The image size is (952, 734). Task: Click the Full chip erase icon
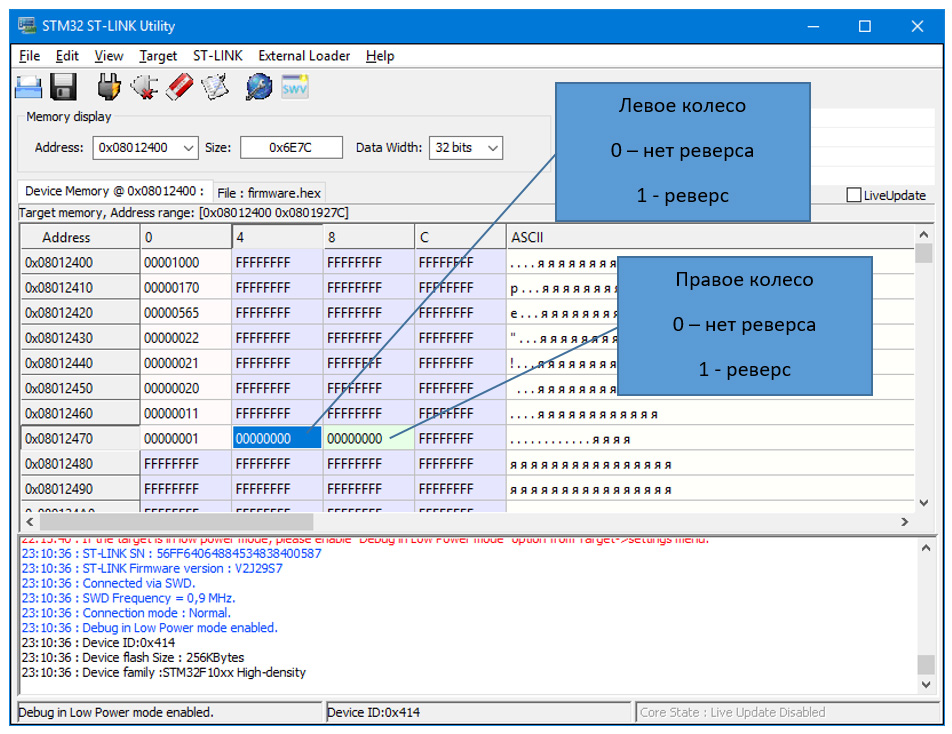pos(180,87)
